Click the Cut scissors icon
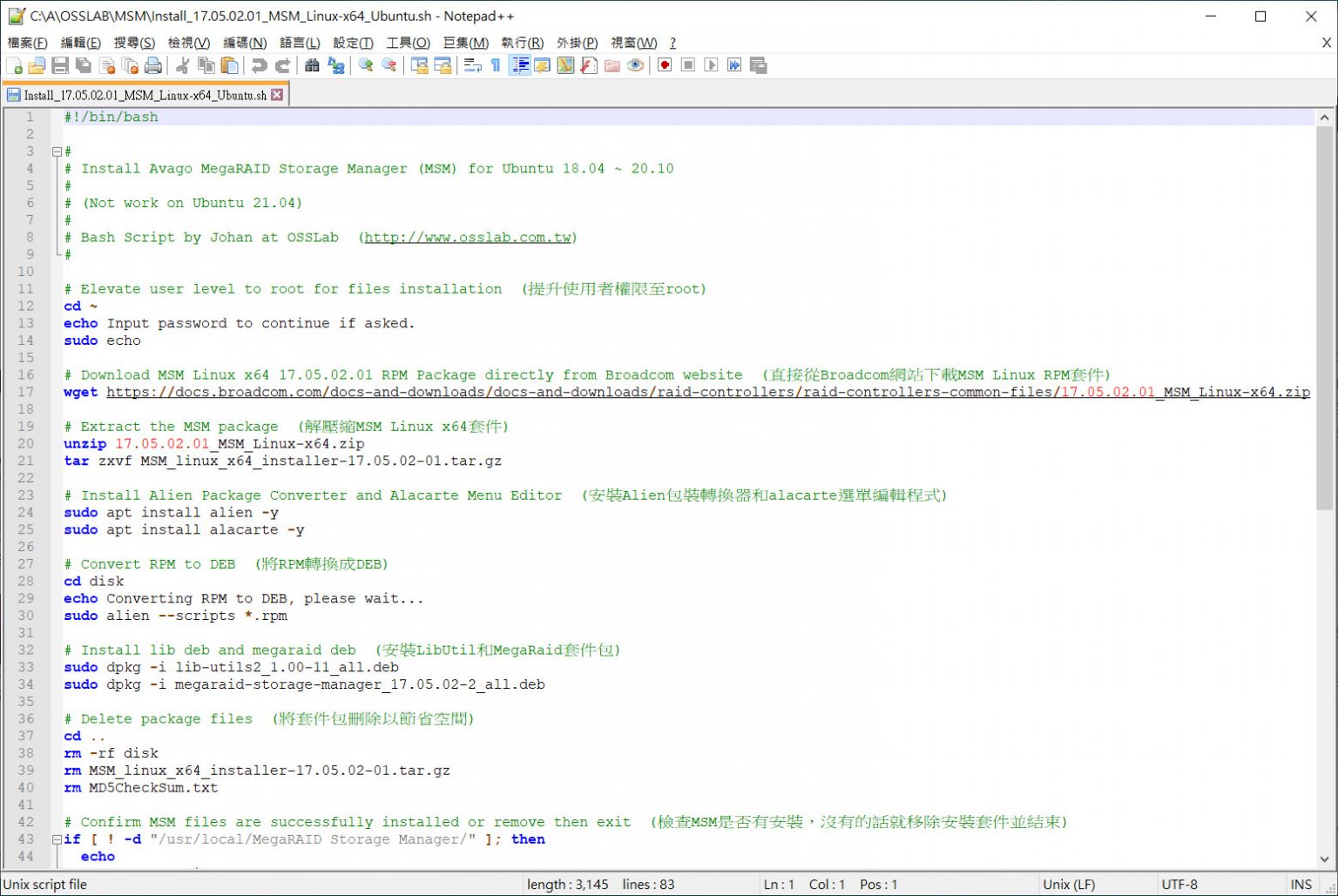This screenshot has width=1338, height=896. point(183,66)
